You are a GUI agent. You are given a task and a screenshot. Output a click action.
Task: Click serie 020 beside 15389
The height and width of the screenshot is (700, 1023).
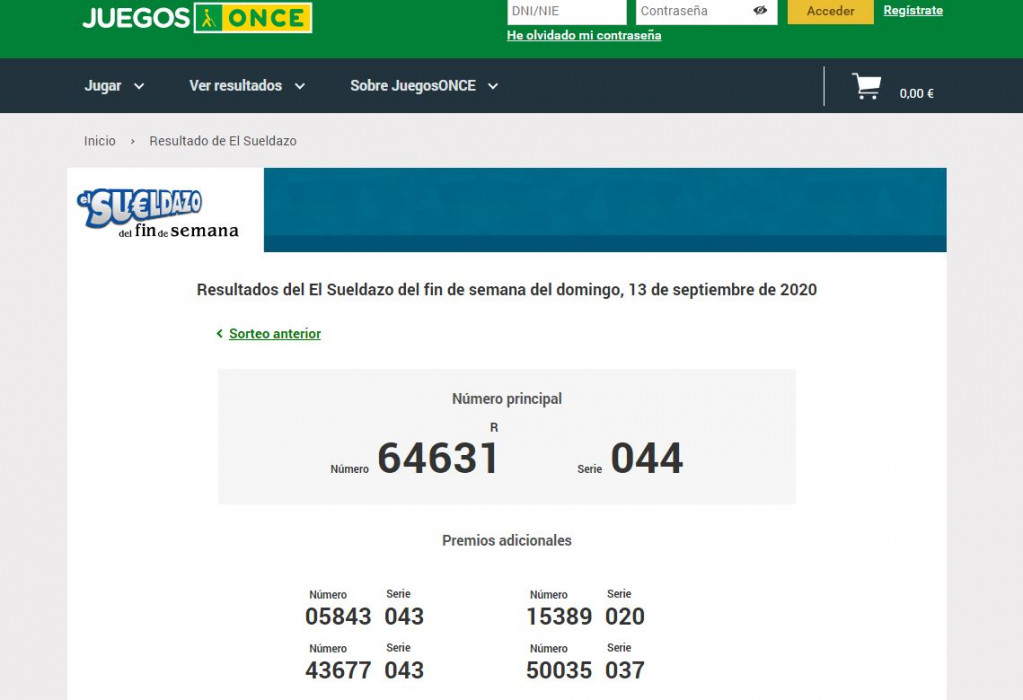pos(625,616)
